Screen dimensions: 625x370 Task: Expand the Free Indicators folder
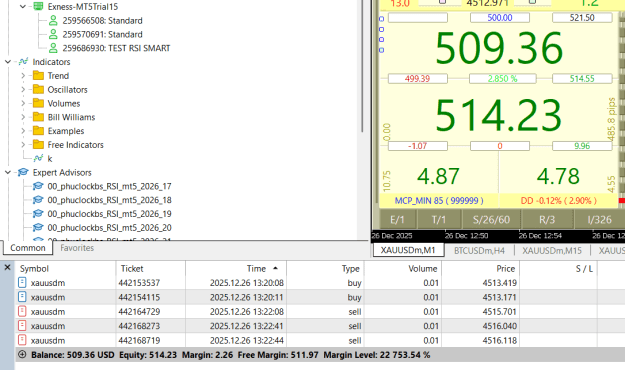click(x=23, y=145)
